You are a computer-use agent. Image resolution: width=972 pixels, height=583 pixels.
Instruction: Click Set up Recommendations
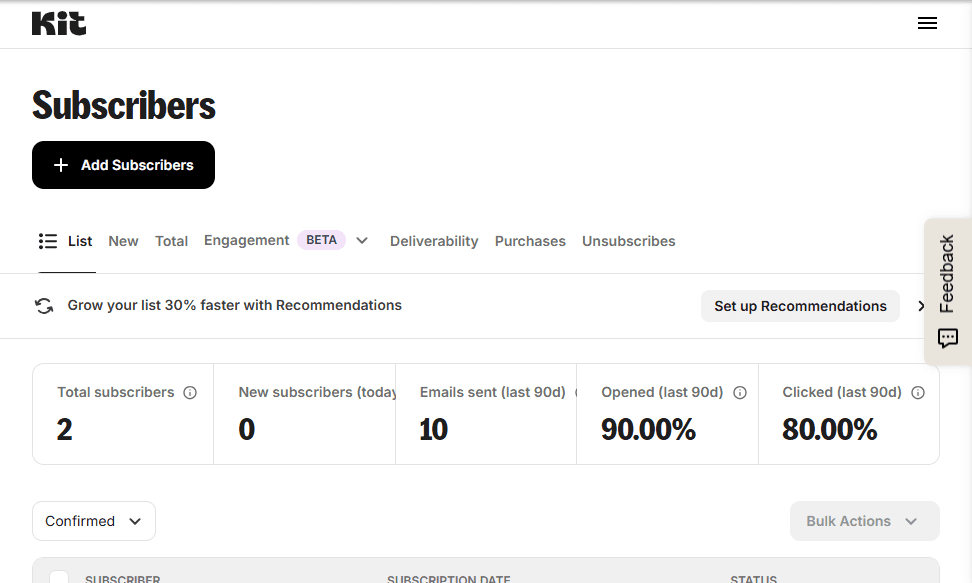click(x=800, y=306)
